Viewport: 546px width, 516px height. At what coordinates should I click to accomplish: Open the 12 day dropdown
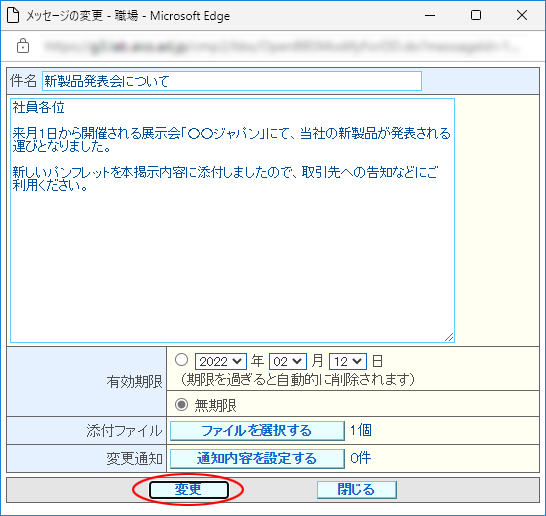[348, 361]
